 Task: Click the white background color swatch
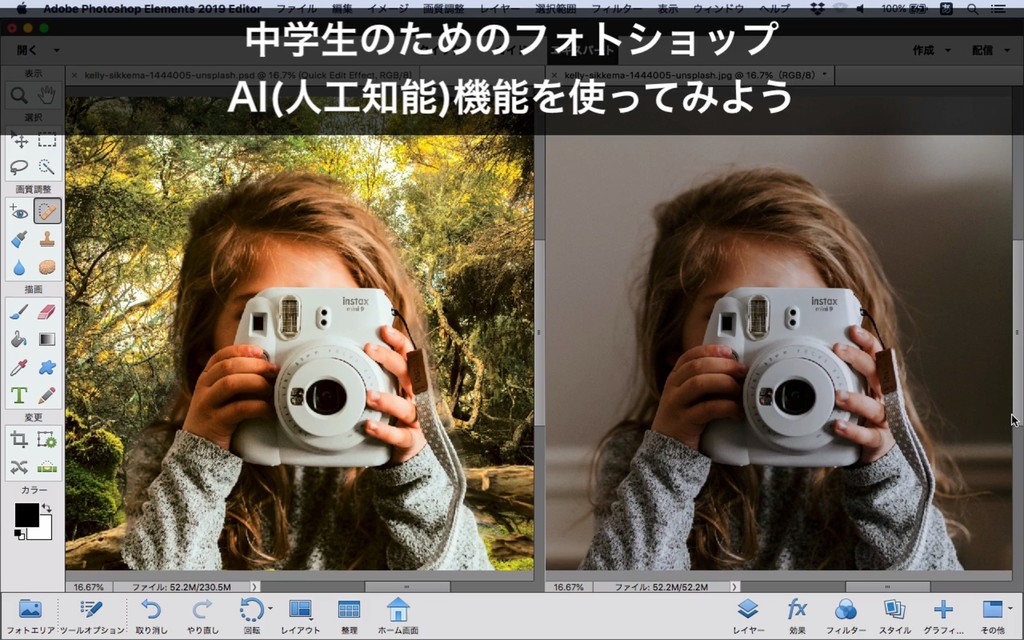tap(45, 531)
